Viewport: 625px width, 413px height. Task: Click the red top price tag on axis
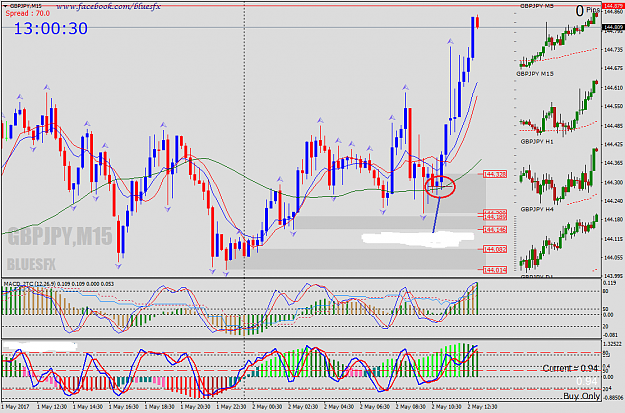point(613,6)
